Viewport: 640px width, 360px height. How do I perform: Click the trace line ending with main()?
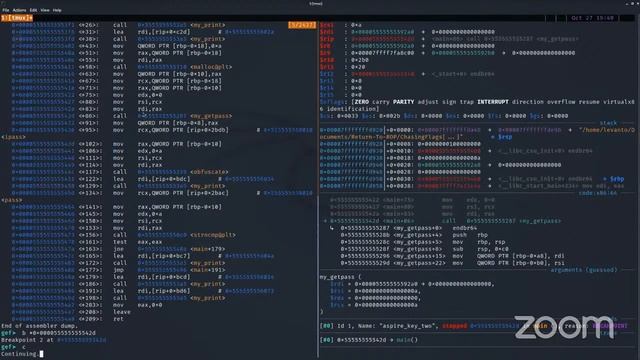pos(369,340)
